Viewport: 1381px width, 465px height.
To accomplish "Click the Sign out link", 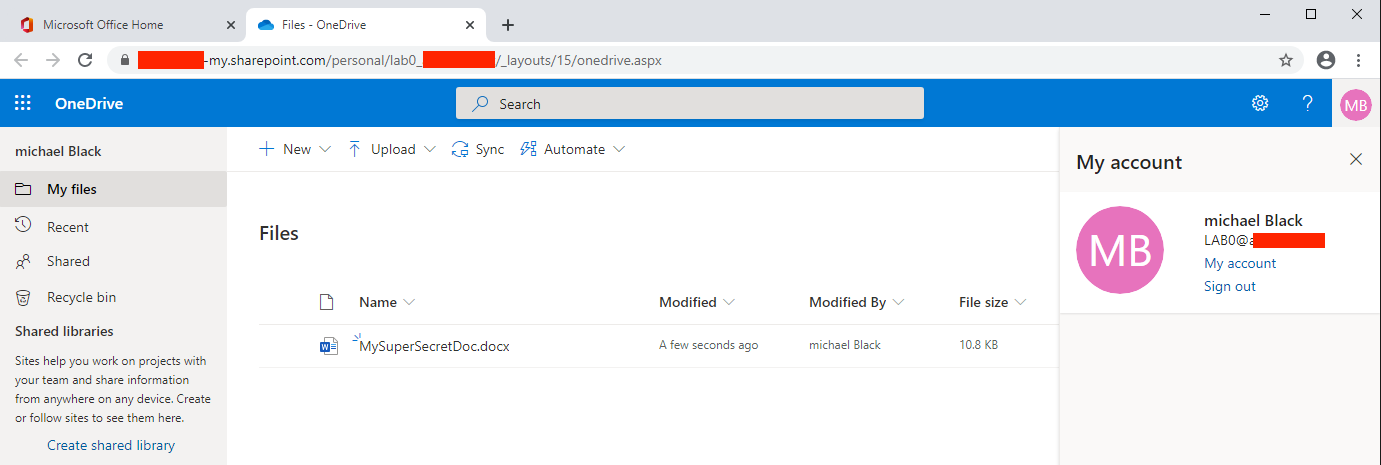I will pos(1230,286).
